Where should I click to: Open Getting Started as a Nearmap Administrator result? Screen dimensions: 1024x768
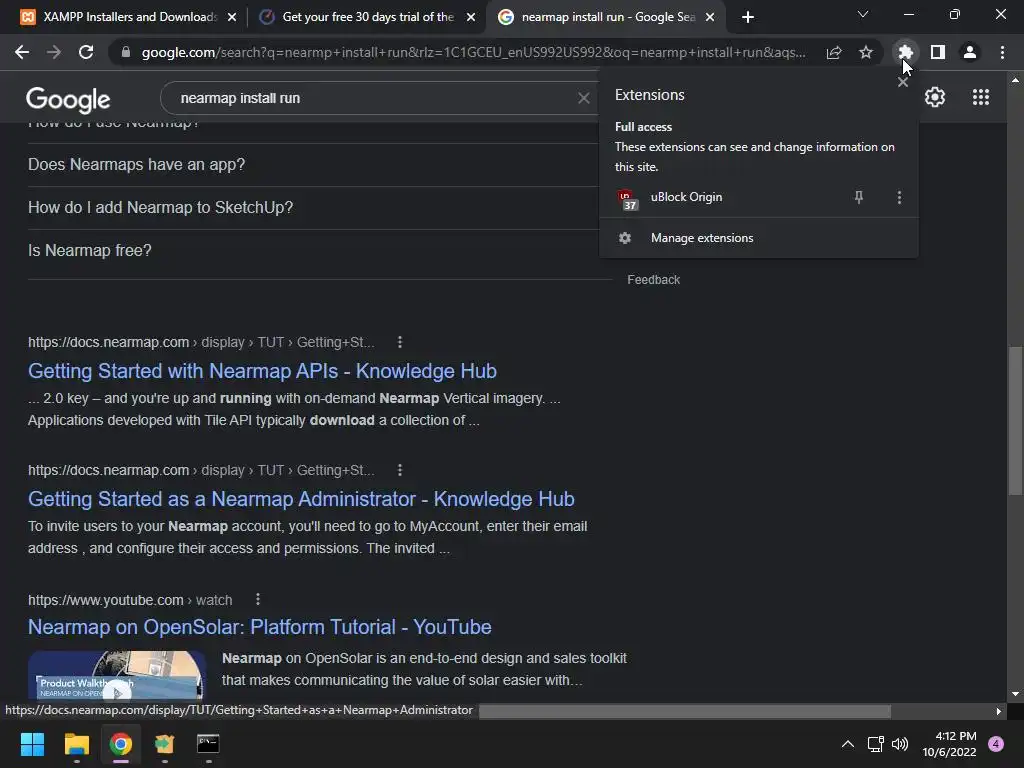pyautogui.click(x=301, y=499)
